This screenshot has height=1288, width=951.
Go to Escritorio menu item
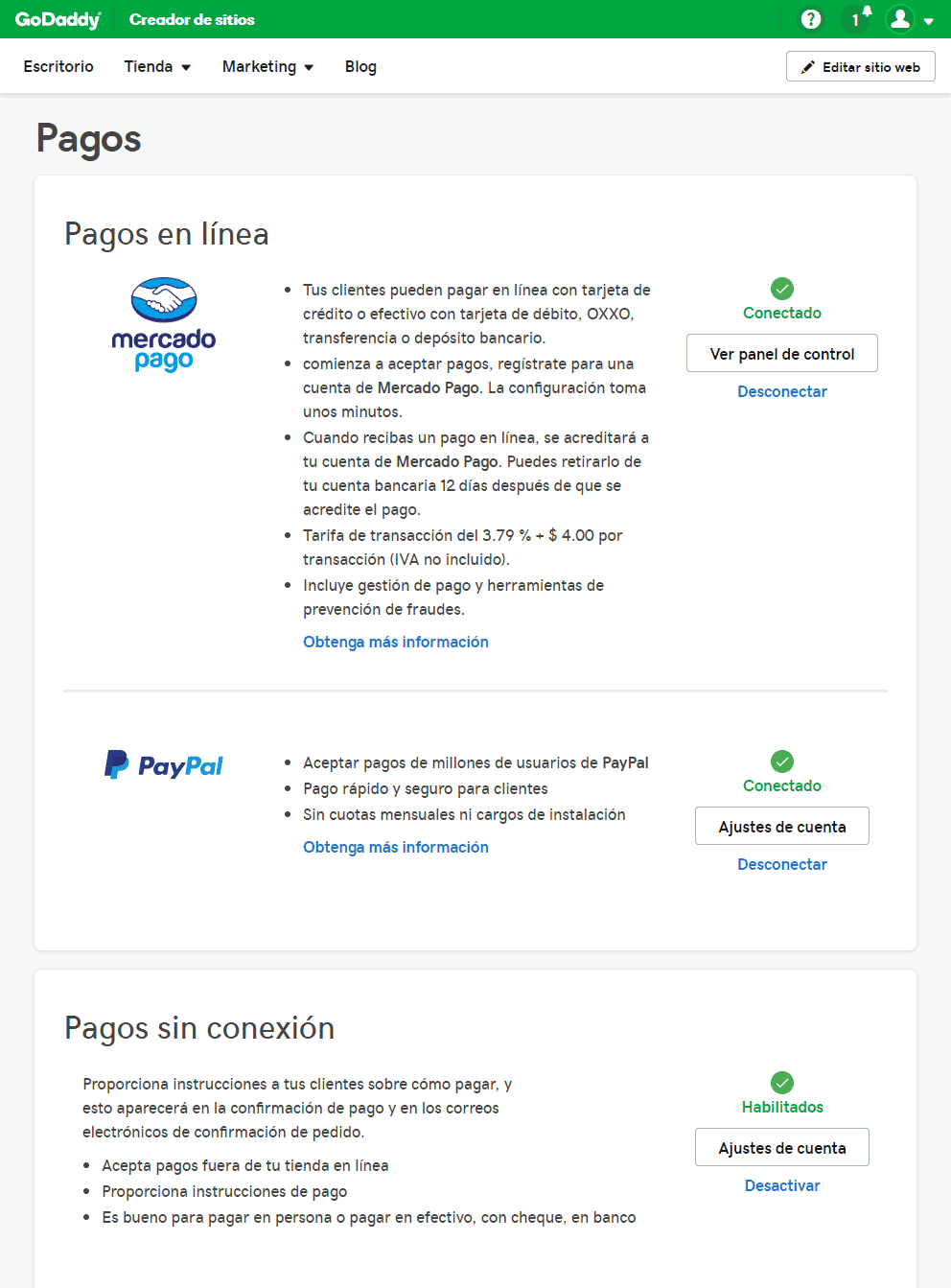click(58, 66)
